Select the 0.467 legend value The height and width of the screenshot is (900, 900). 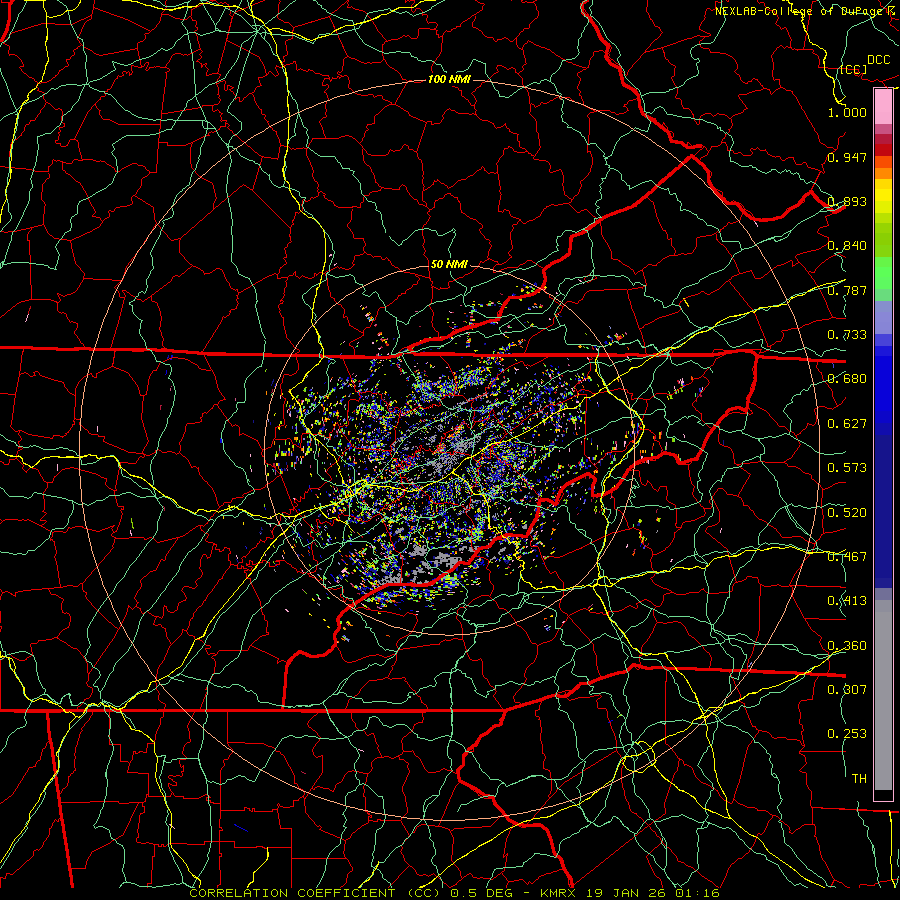[847, 557]
